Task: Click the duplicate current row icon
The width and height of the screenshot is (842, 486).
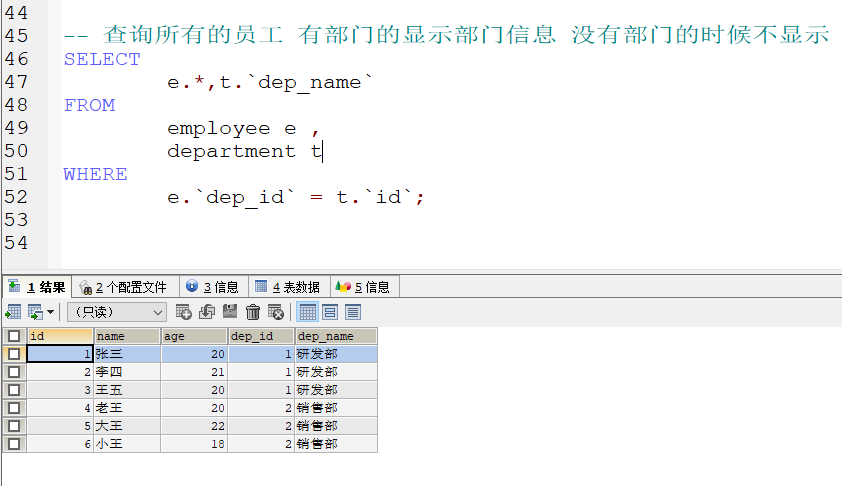Action: tap(207, 312)
